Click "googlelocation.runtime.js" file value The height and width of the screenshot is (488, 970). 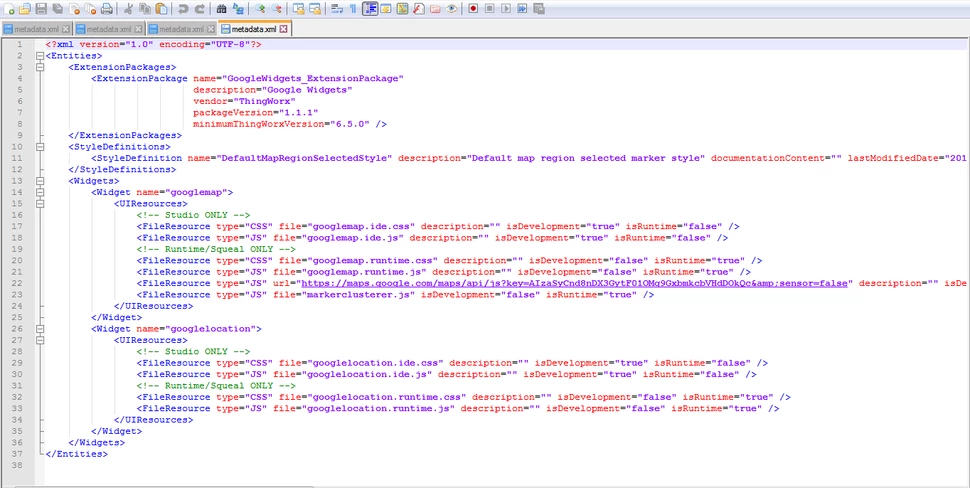(x=379, y=408)
